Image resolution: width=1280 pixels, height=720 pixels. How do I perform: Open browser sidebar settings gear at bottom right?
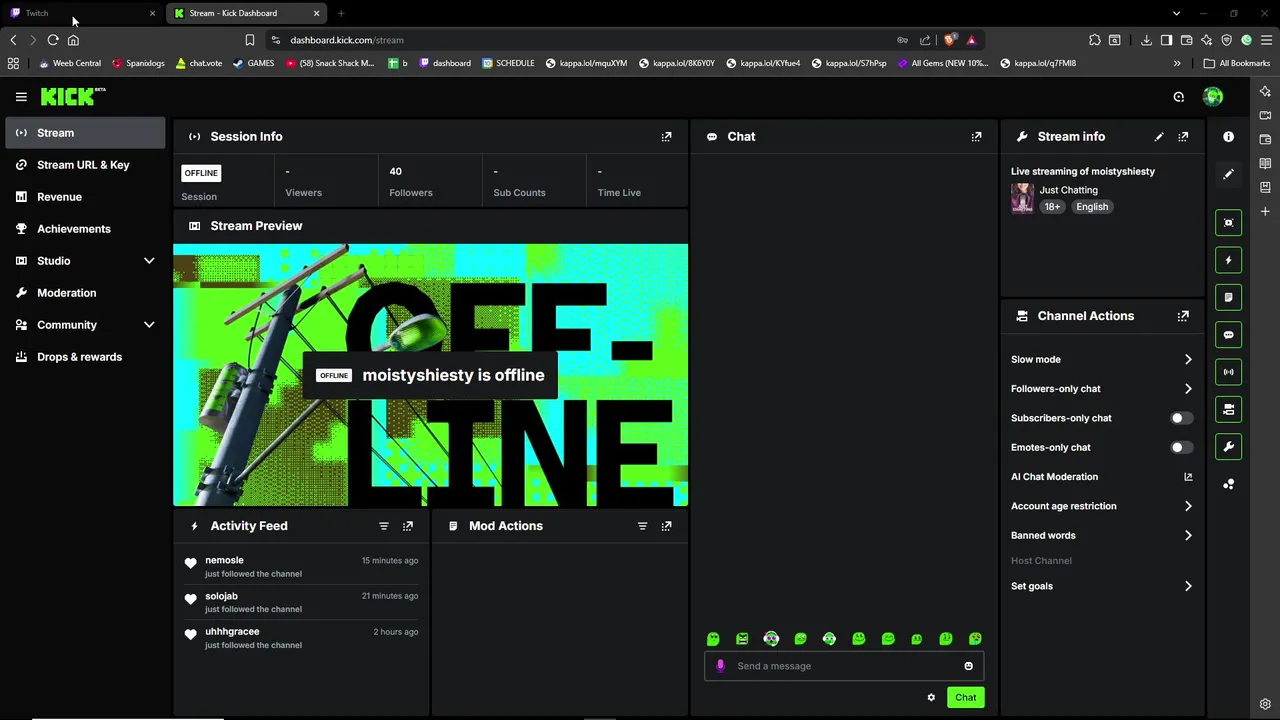pos(1265,704)
